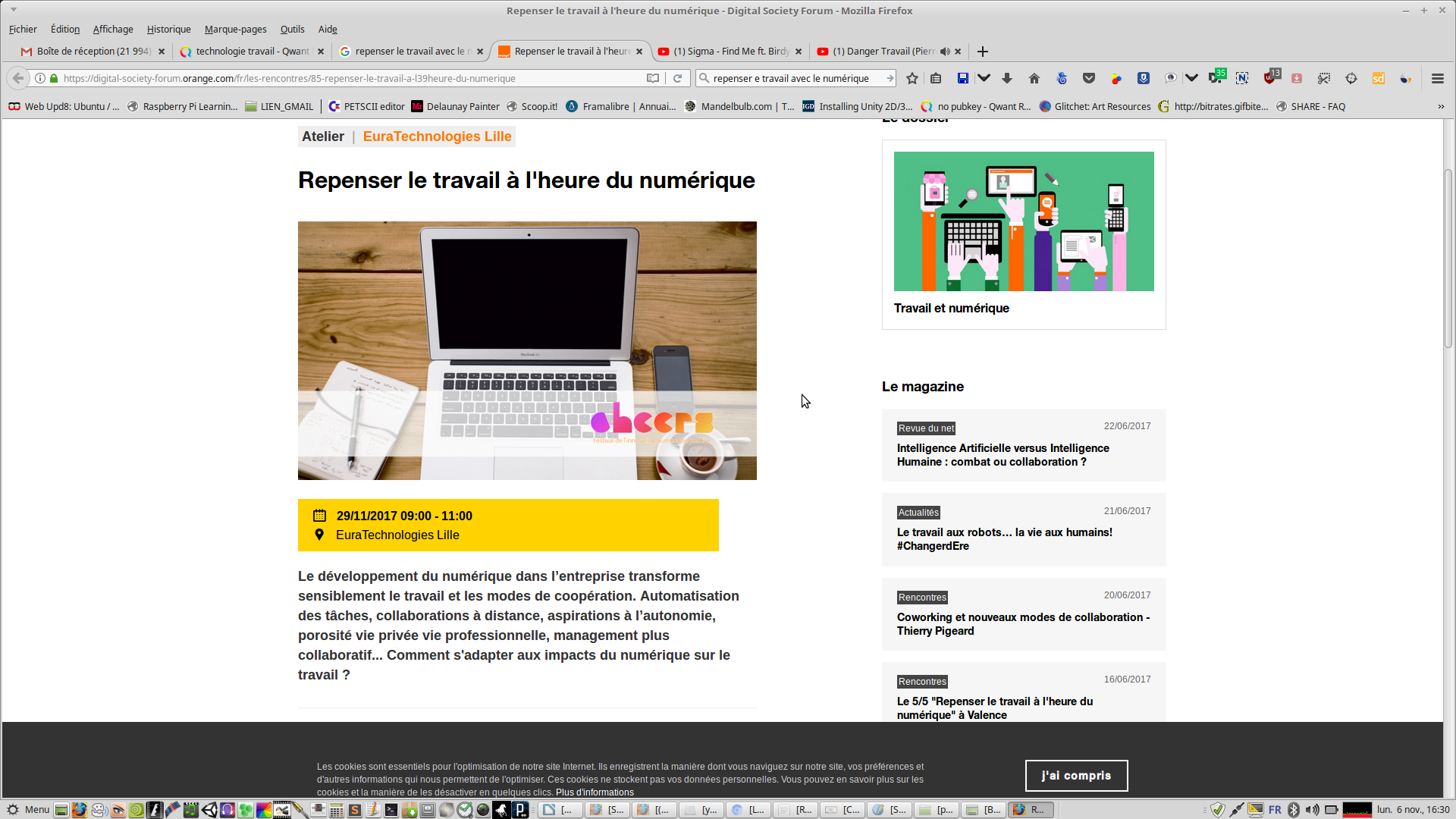Click the bookmark star icon
1456x819 pixels.
[912, 78]
